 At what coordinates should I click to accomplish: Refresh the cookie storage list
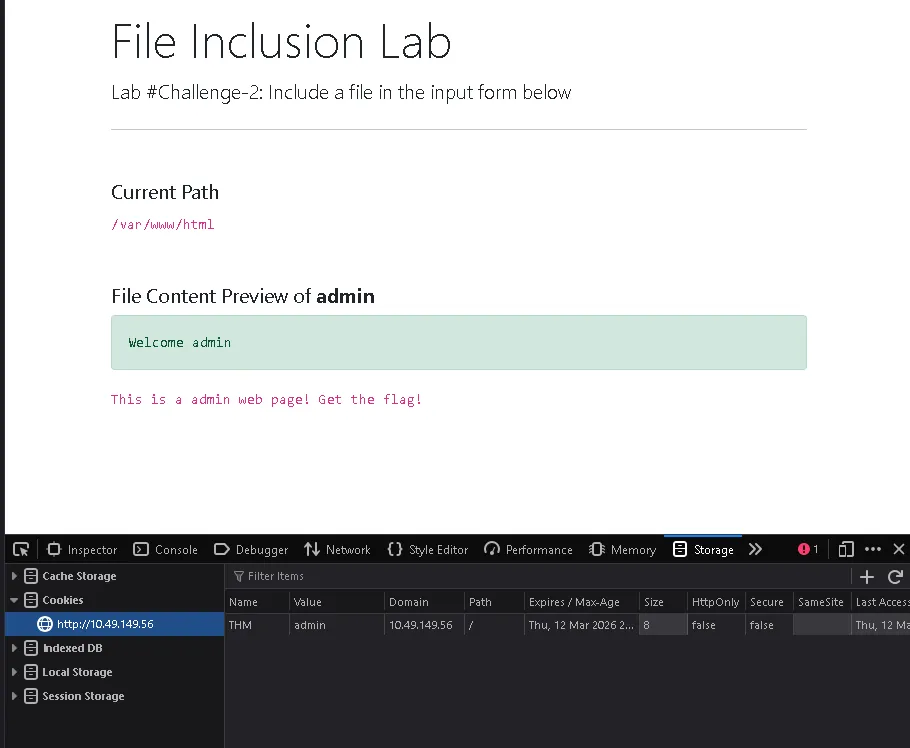(x=895, y=576)
